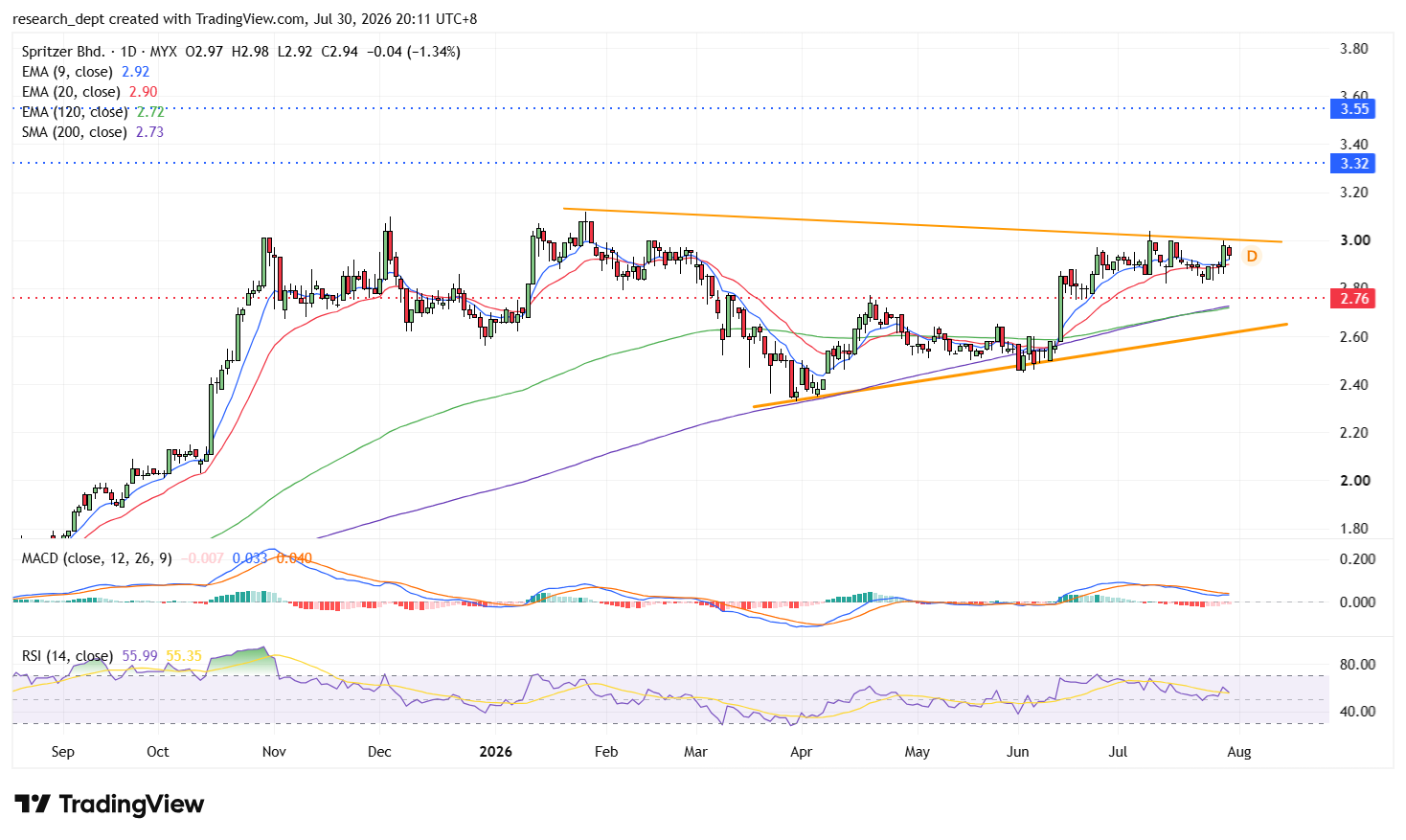Click the EMA 9 value 2.92
The image size is (1406, 840).
pos(136,72)
